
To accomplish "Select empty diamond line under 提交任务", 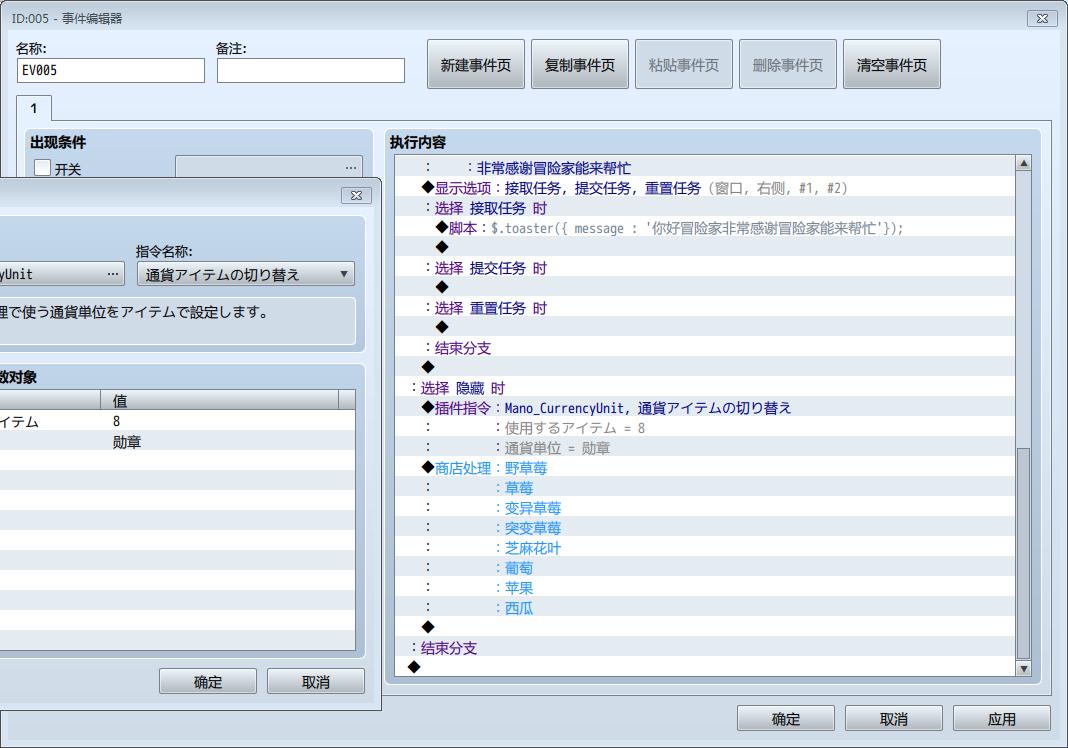I will pyautogui.click(x=705, y=287).
